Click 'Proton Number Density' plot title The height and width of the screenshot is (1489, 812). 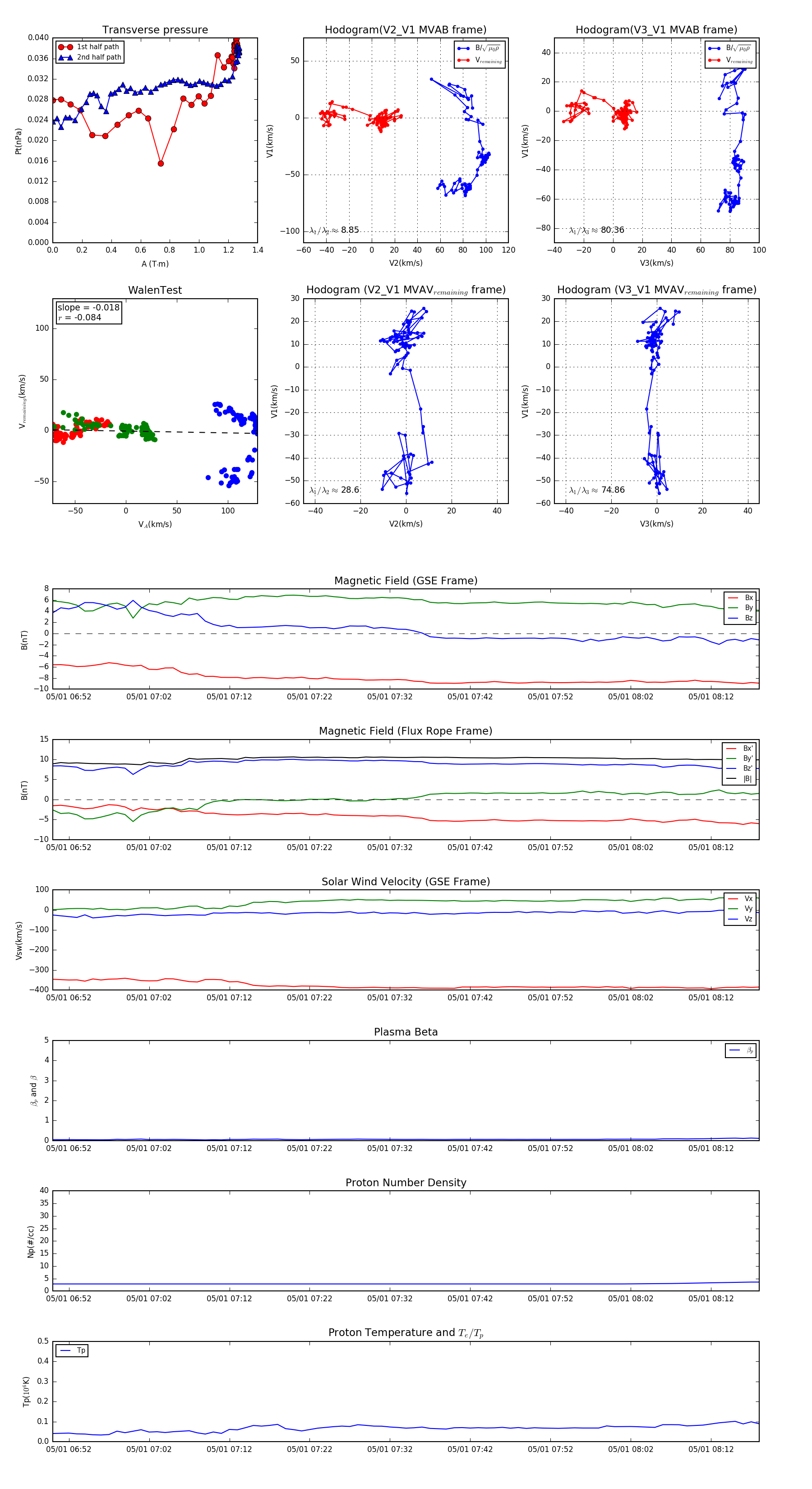tap(406, 1182)
